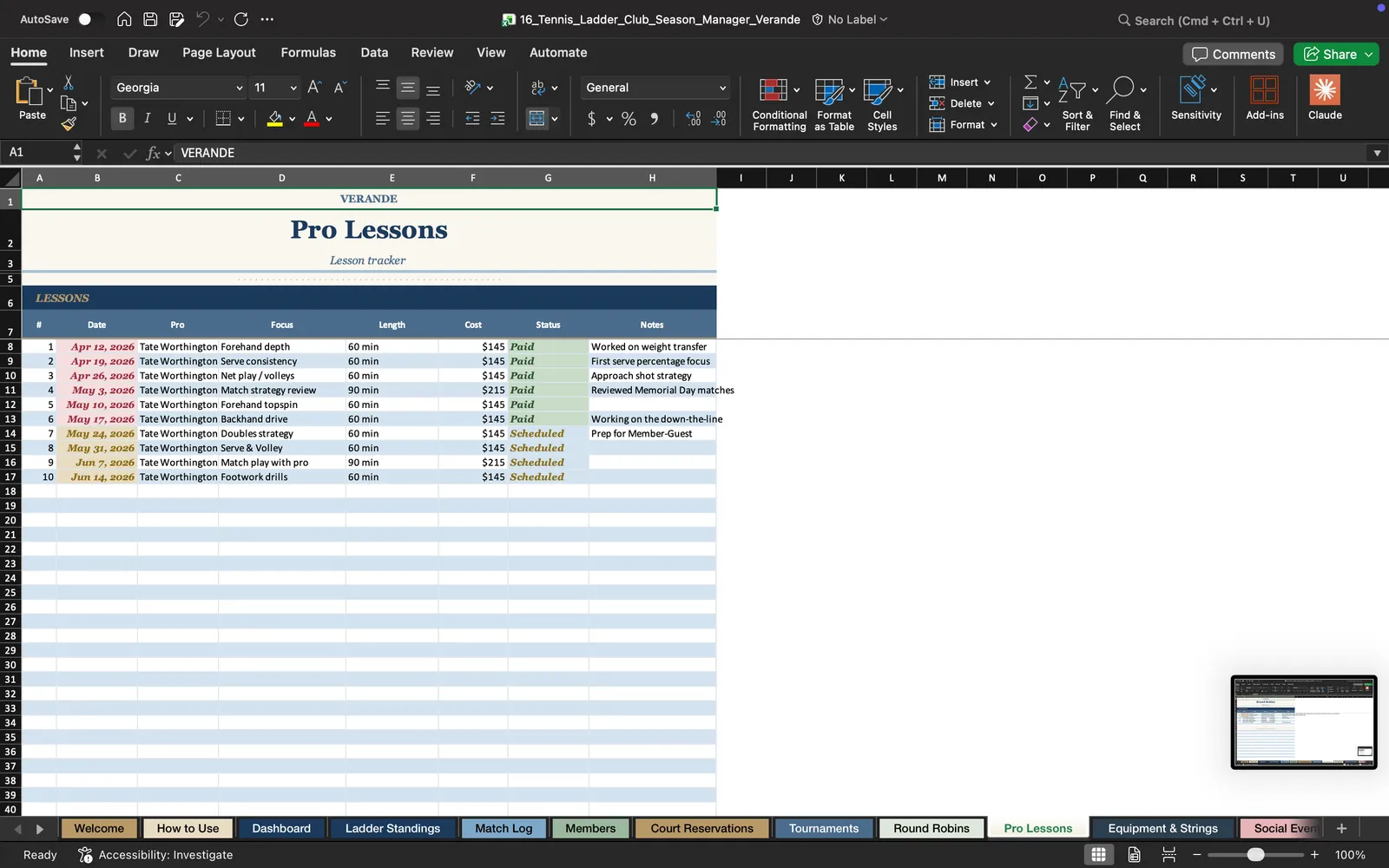Open the Format cells menu
The width and height of the screenshot is (1389, 868).
[963, 125]
